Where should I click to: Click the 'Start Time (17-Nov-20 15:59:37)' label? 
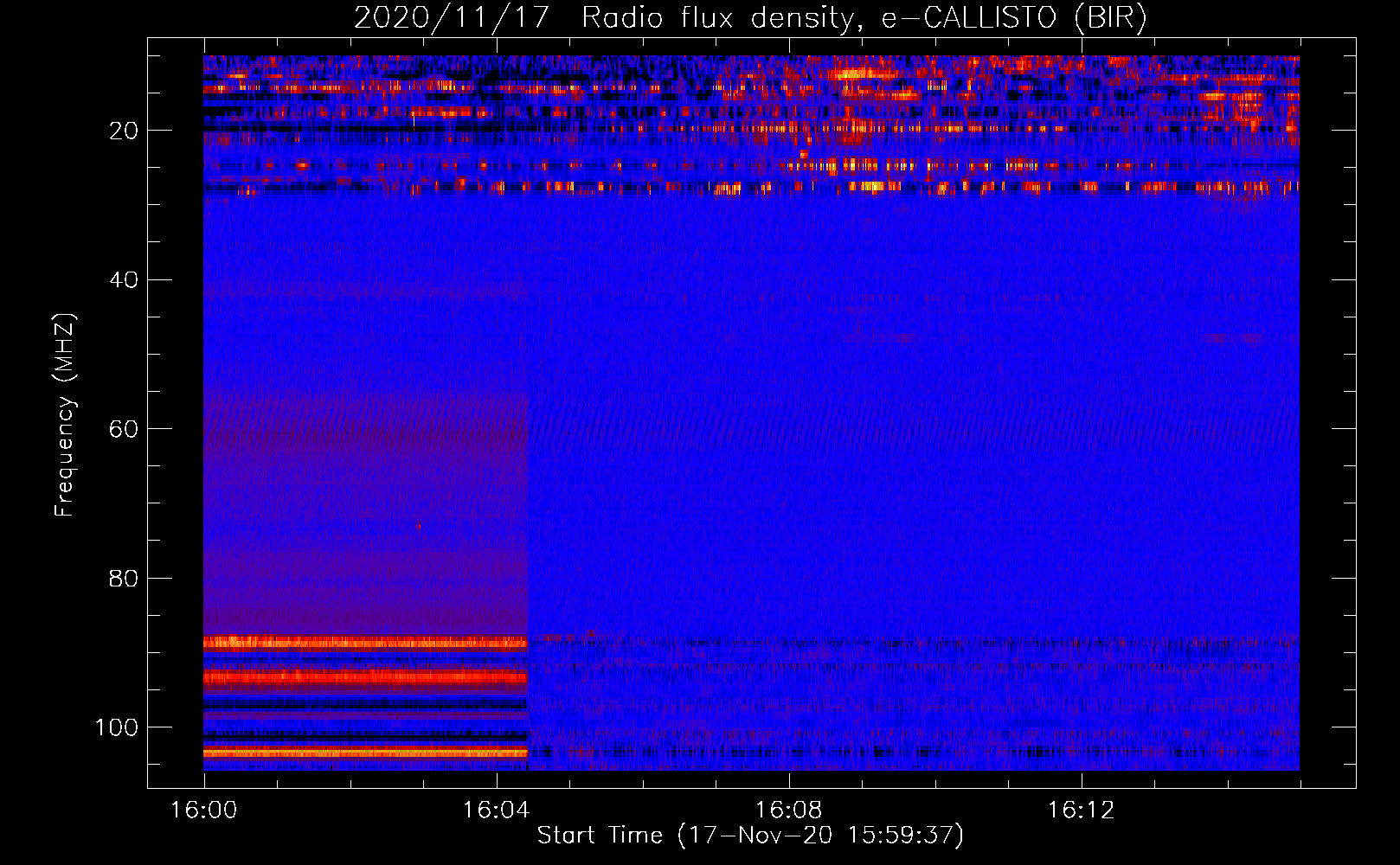tap(750, 836)
